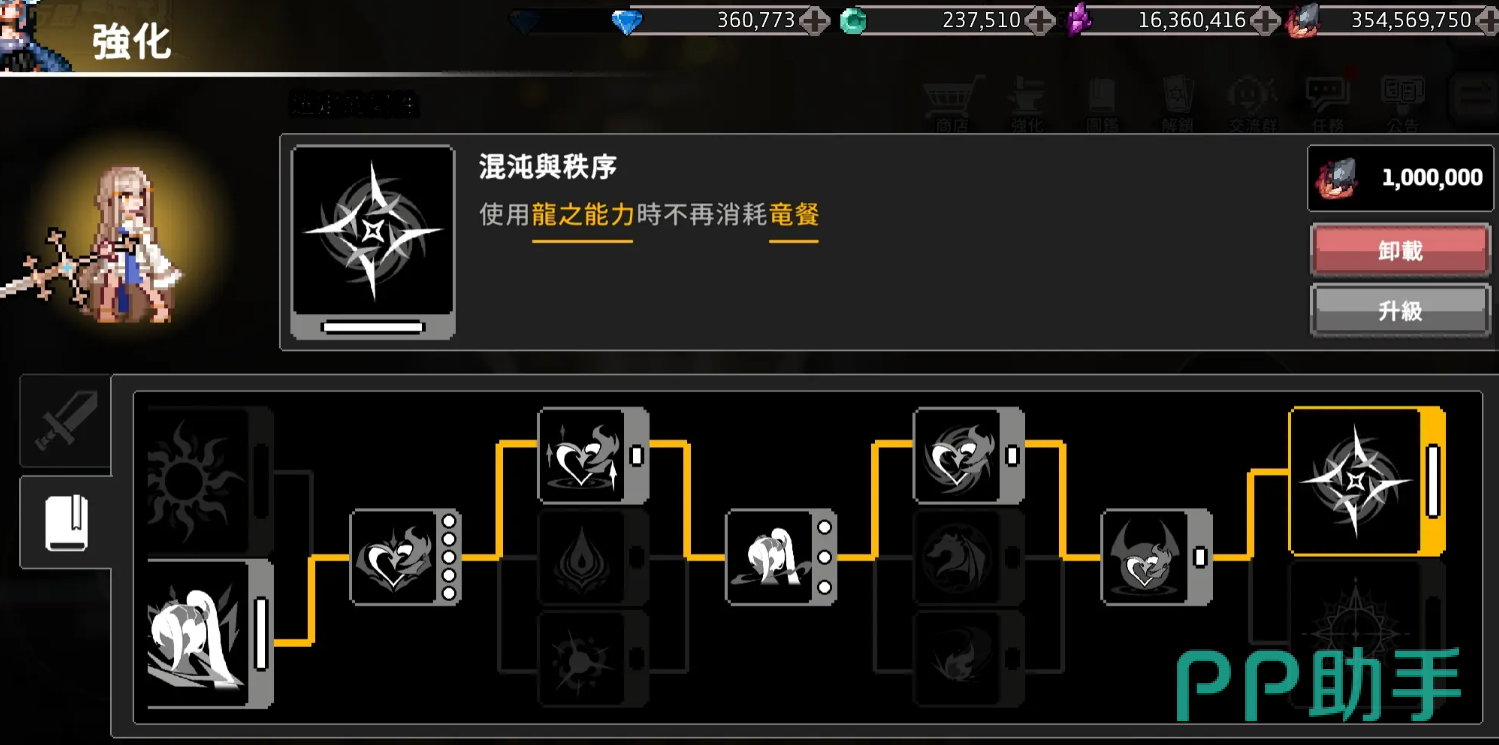Select the flaming heart node with five dots
Screen dimensions: 1499x745
[405, 557]
